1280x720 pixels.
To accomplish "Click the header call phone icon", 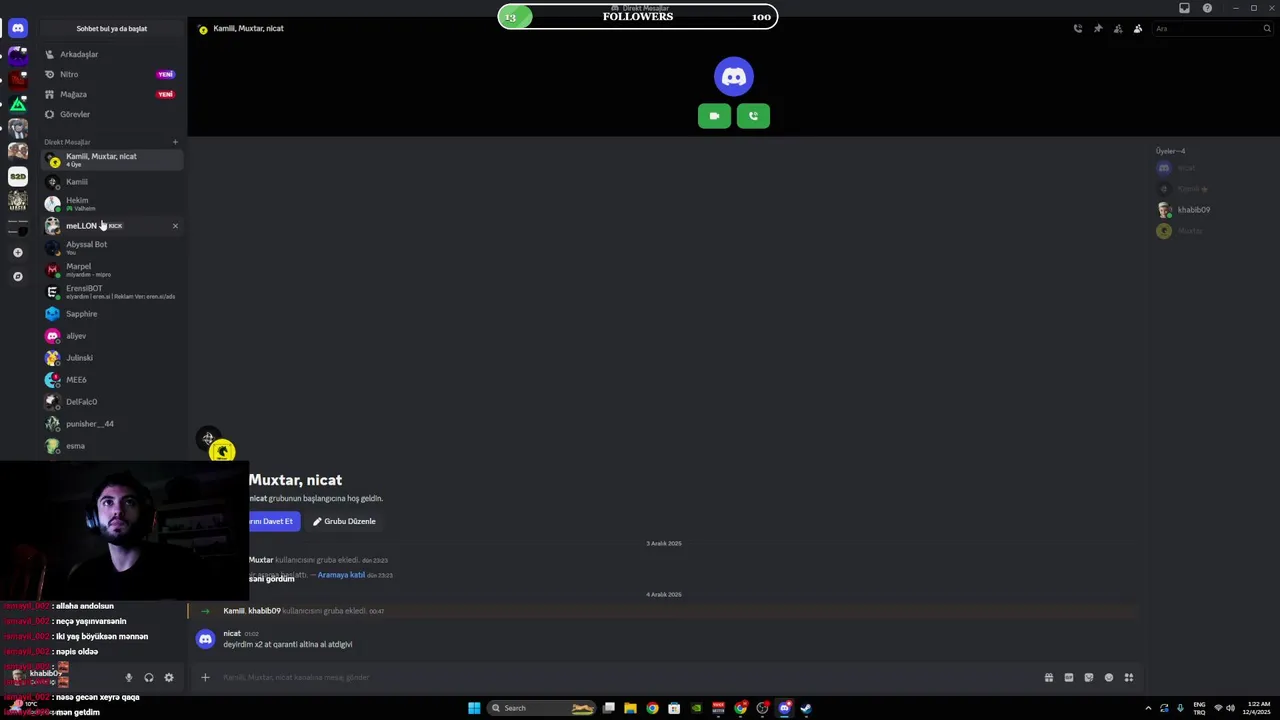I will 1077,29.
